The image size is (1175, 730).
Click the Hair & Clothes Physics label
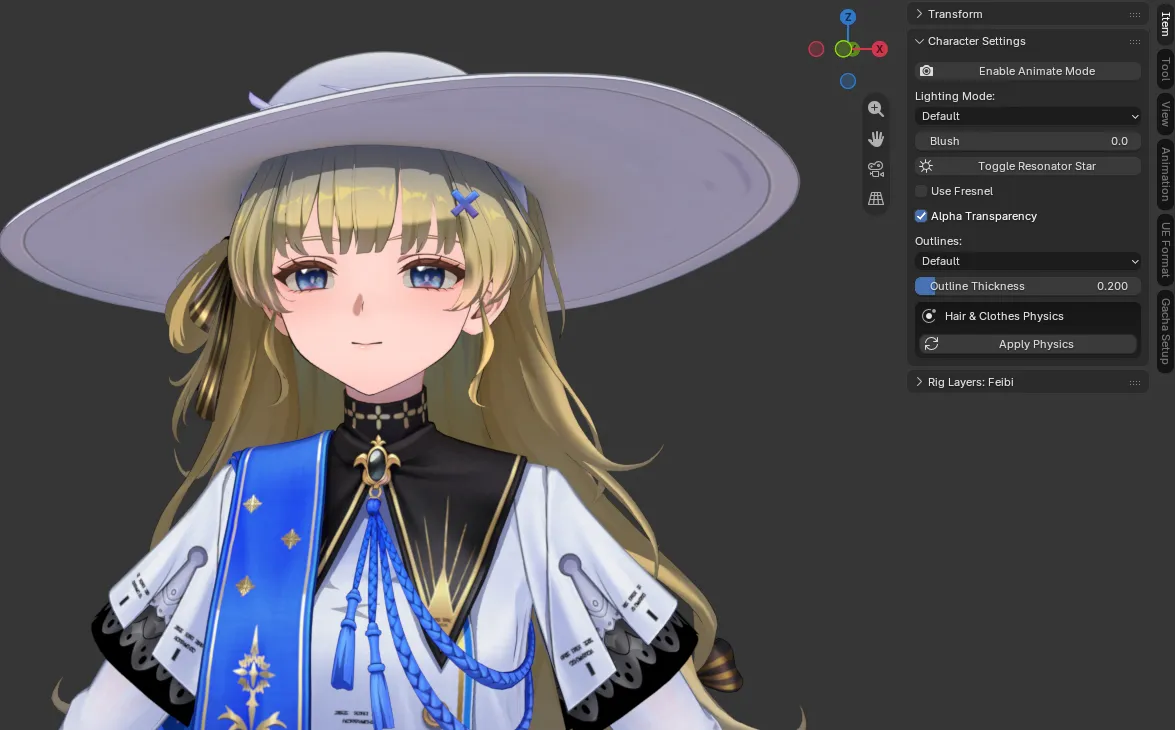(1003, 316)
